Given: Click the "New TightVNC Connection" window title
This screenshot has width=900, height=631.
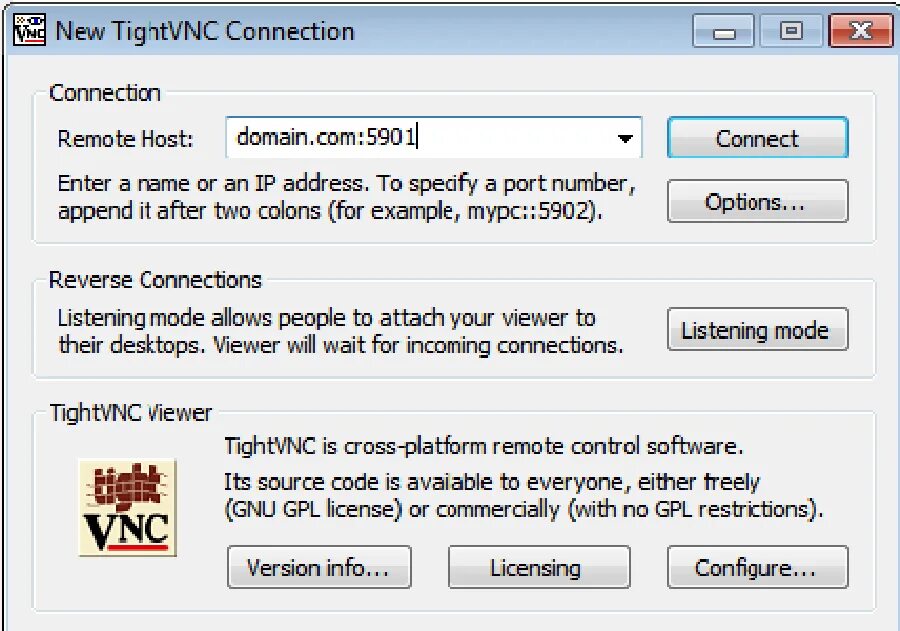Looking at the screenshot, I should pos(204,31).
